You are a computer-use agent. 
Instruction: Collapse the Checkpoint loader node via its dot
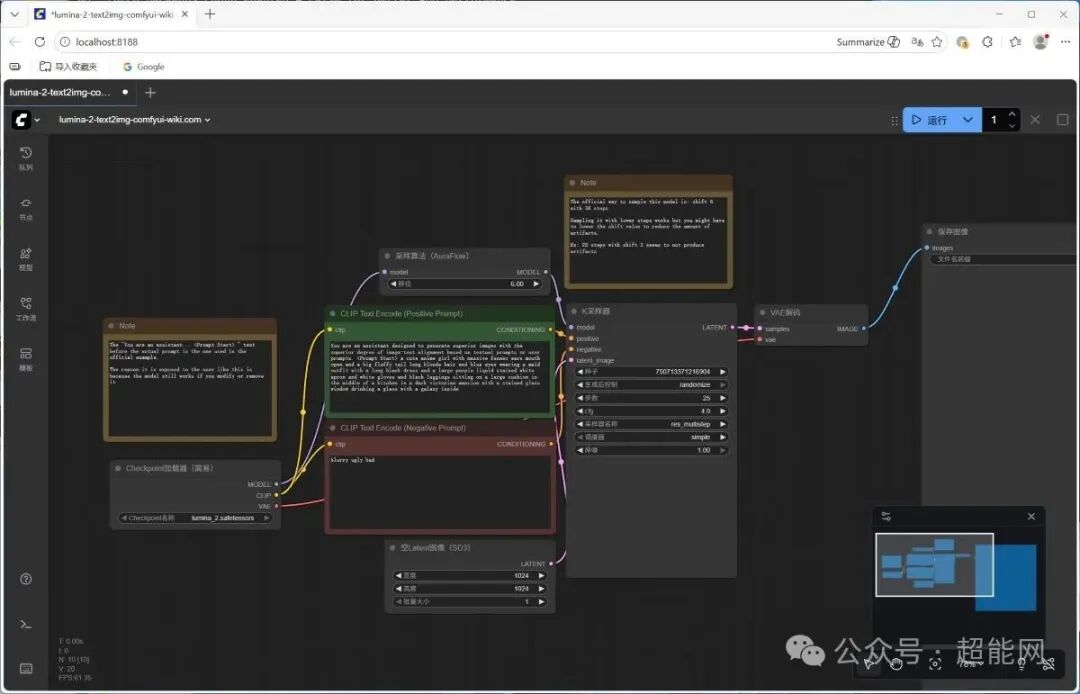click(x=118, y=468)
